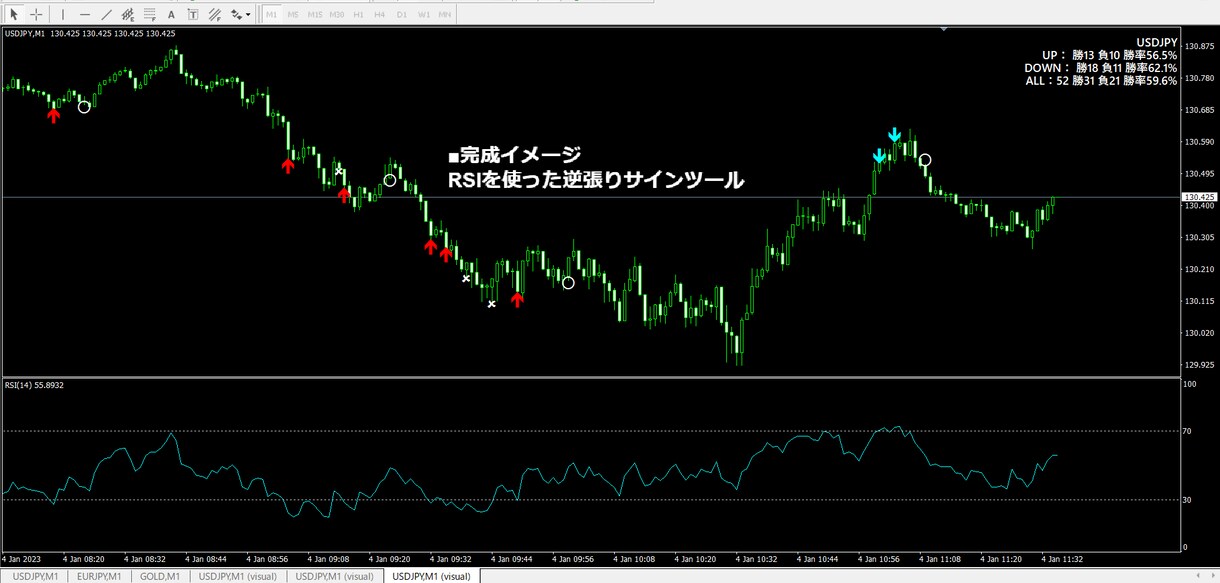The image size is (1220, 583).
Task: Click the current price label 130.425 on axis
Action: point(1199,197)
